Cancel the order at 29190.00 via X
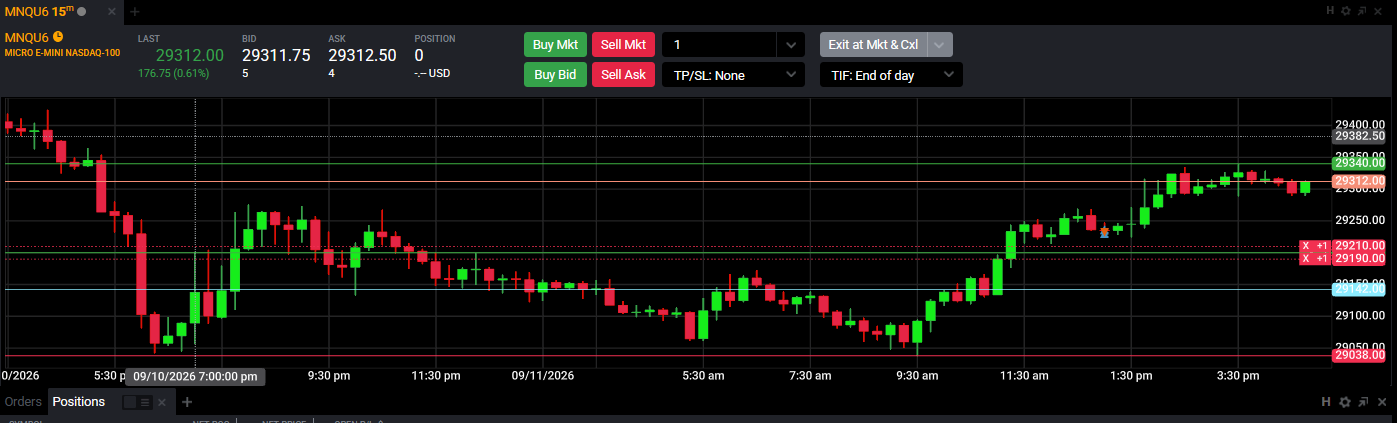 tap(1306, 259)
